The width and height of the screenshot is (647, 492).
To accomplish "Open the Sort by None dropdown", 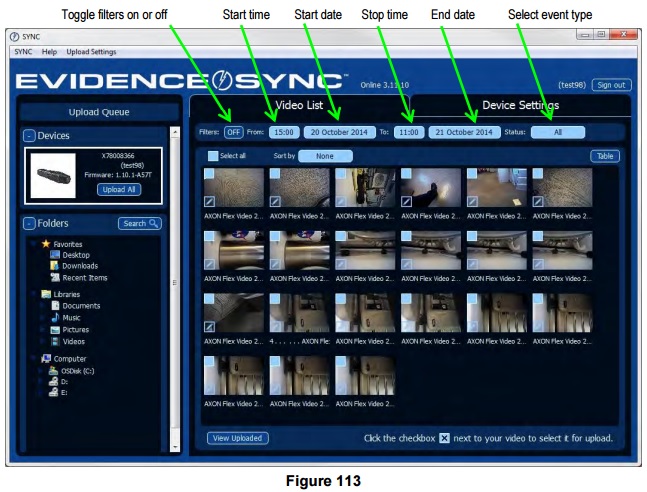I will pyautogui.click(x=325, y=156).
